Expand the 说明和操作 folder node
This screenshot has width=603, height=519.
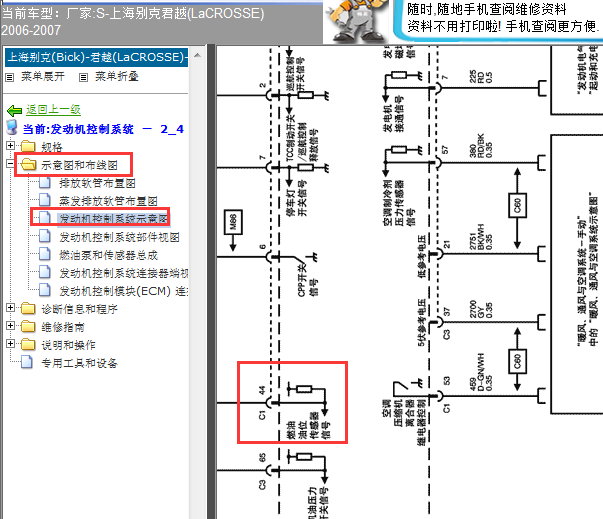(10, 344)
